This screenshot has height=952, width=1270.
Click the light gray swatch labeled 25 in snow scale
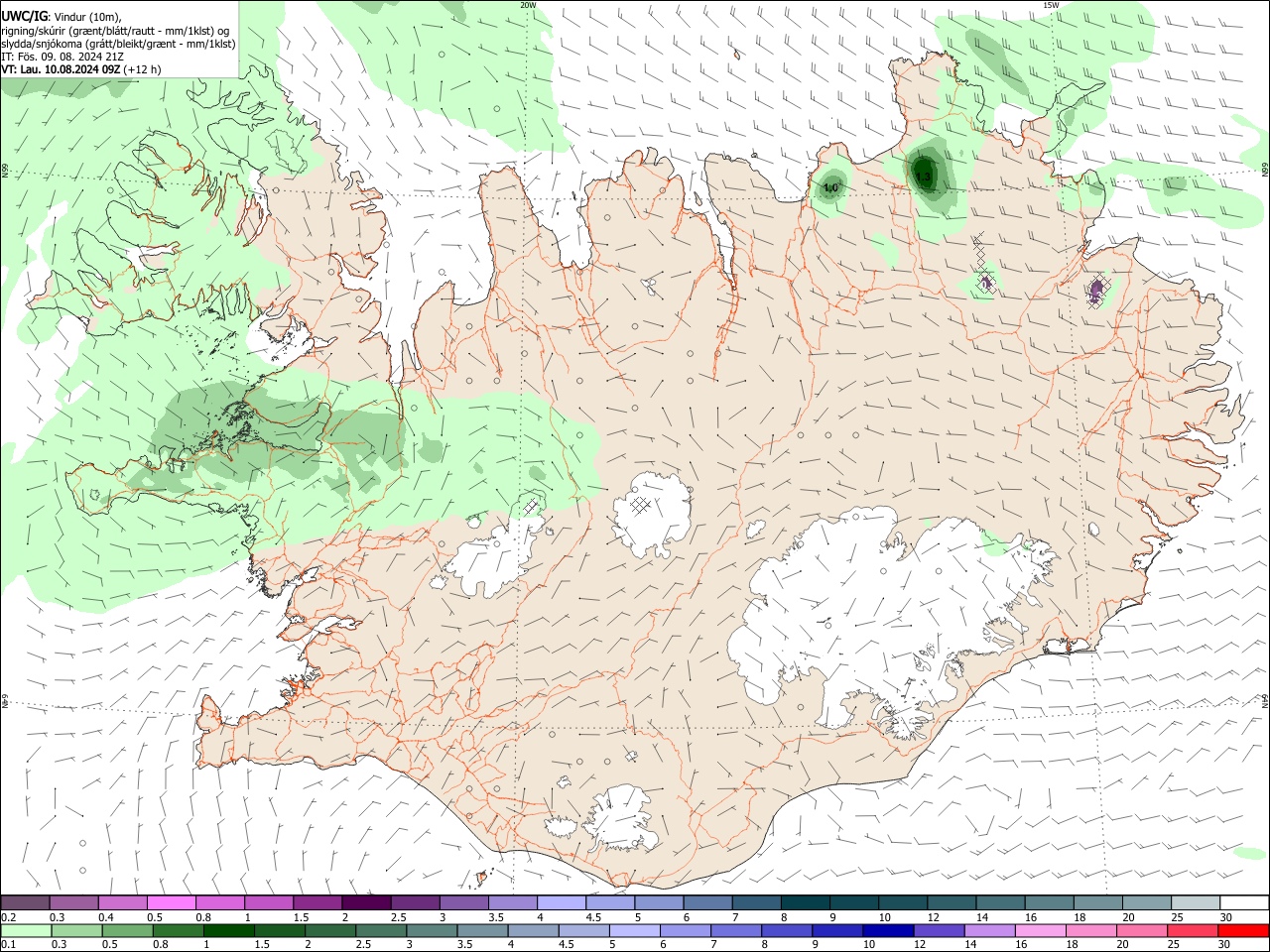pos(1196,903)
